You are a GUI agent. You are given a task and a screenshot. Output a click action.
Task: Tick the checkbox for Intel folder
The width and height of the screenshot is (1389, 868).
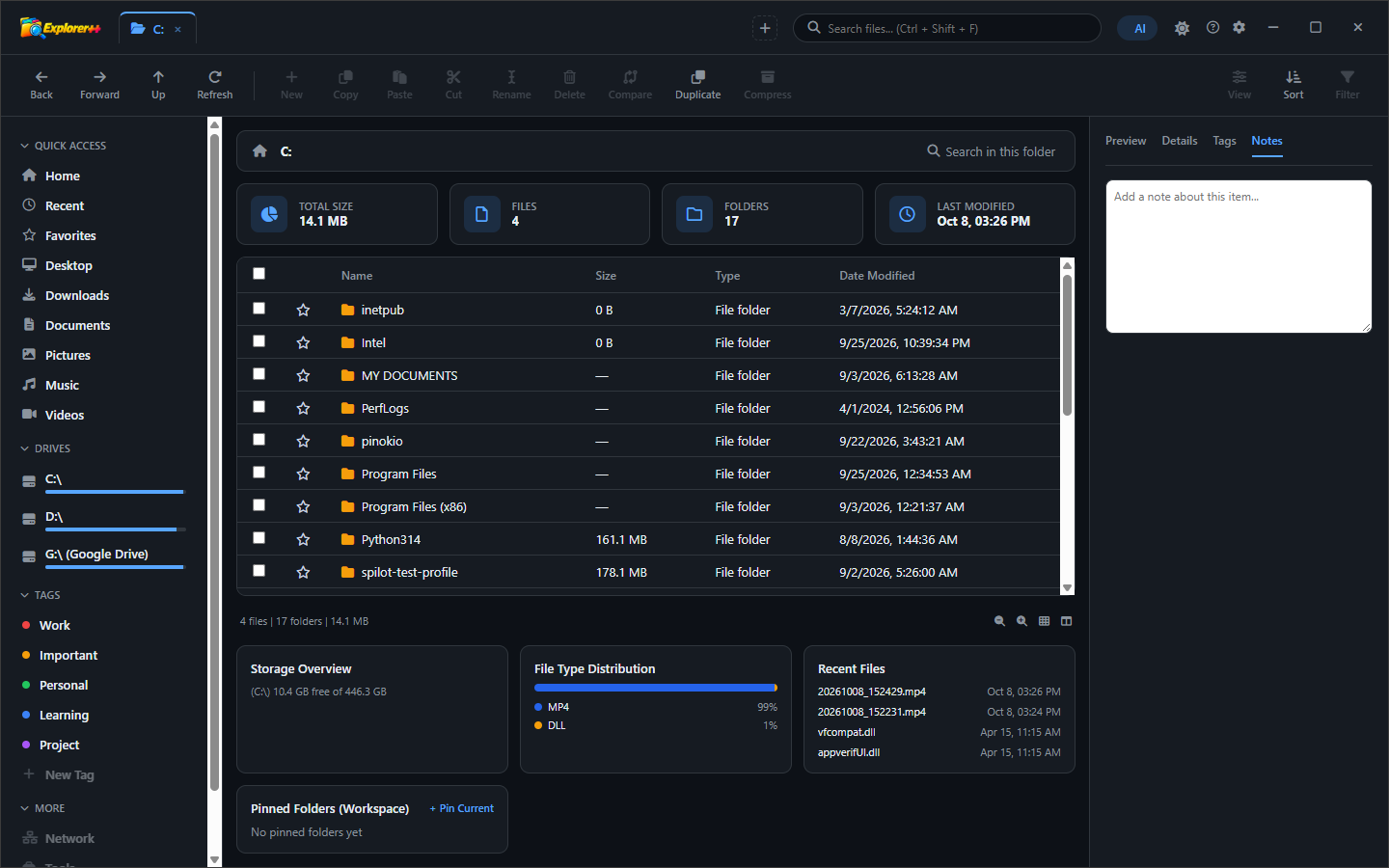(259, 341)
